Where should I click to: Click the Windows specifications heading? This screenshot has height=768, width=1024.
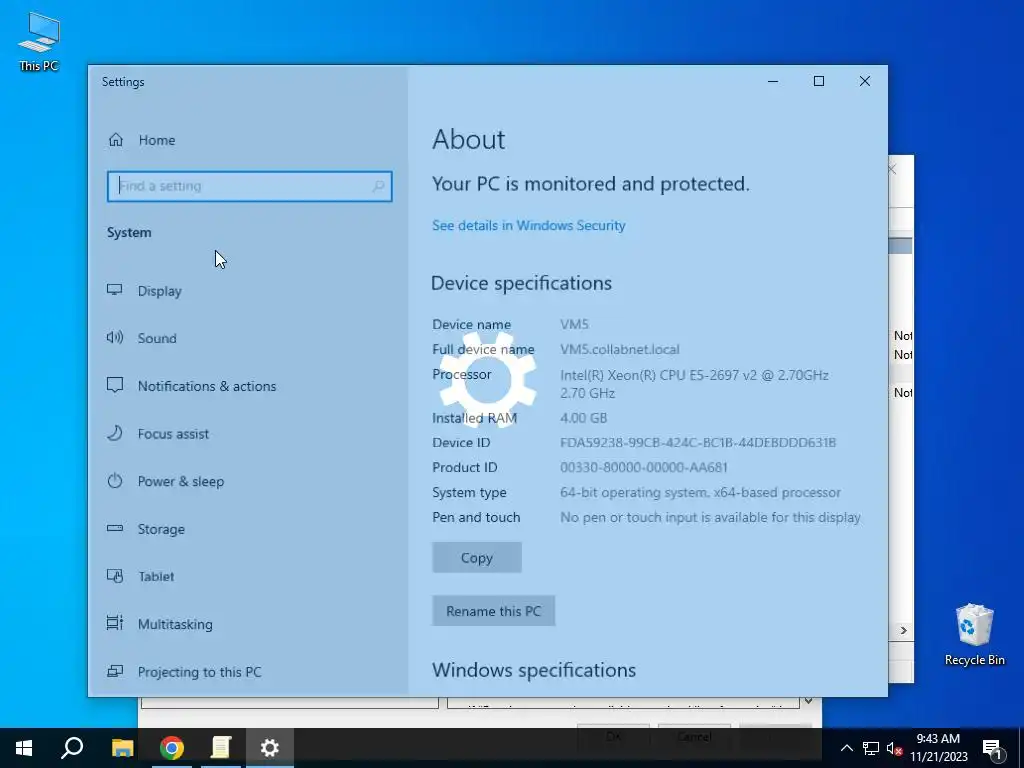[534, 670]
